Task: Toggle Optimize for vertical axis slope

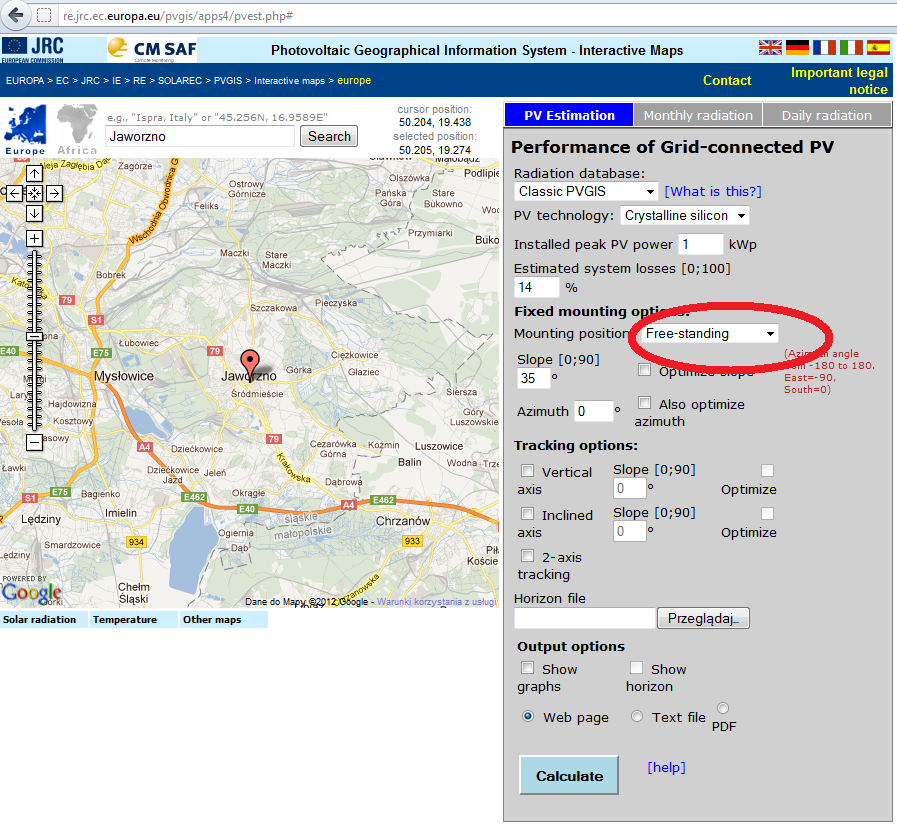Action: [x=768, y=470]
